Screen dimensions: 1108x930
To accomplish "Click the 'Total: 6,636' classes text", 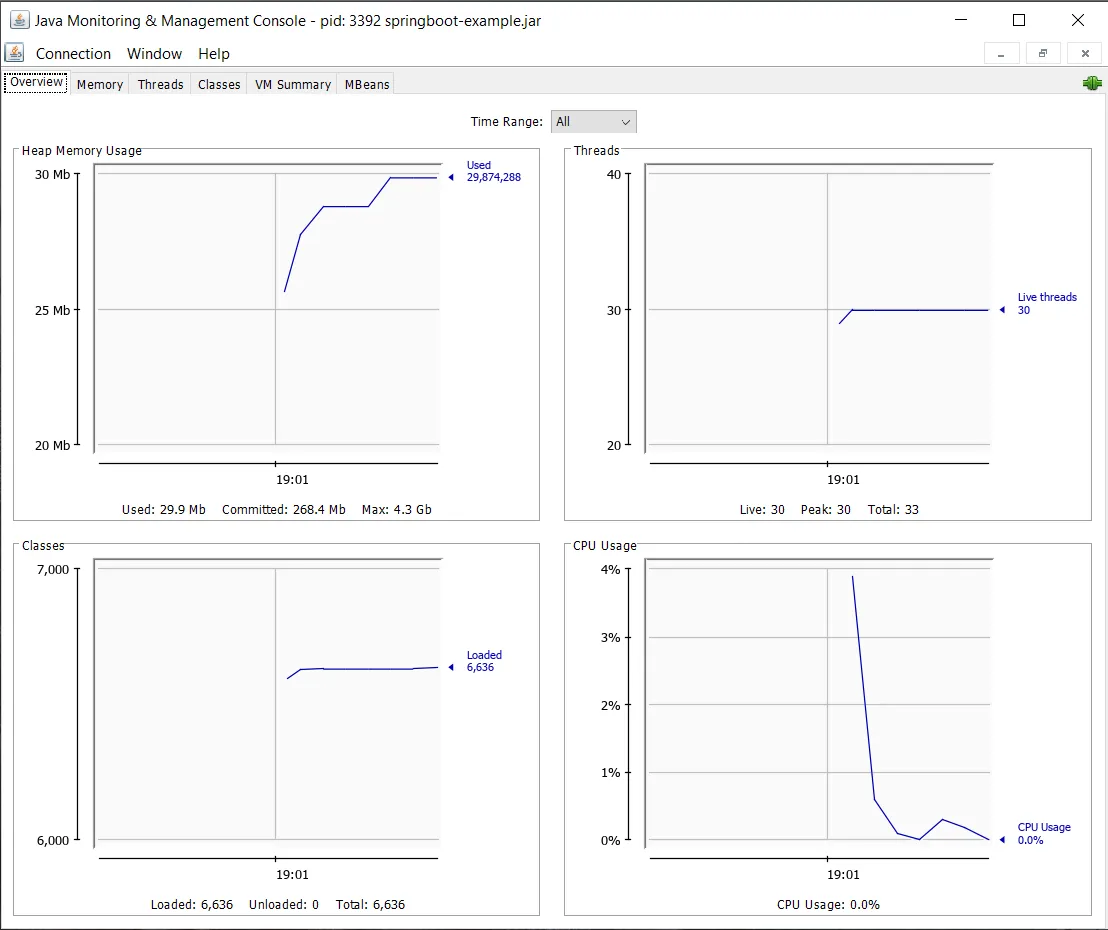I will coord(370,905).
